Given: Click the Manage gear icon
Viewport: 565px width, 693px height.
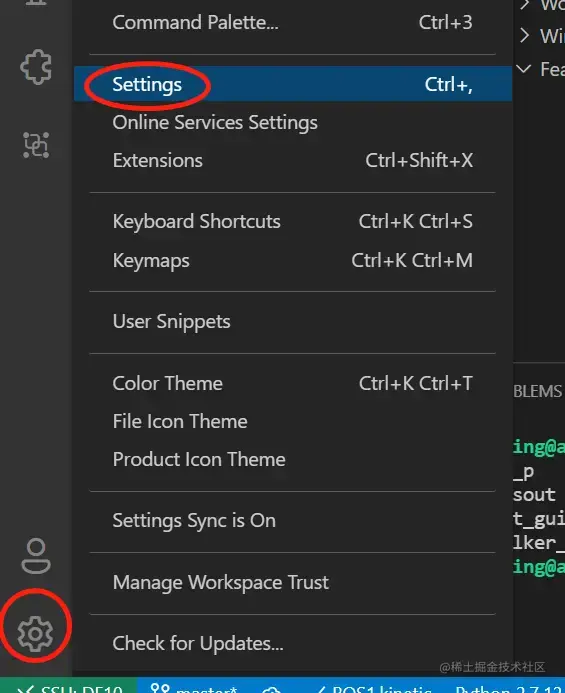Looking at the screenshot, I should pyautogui.click(x=35, y=634).
